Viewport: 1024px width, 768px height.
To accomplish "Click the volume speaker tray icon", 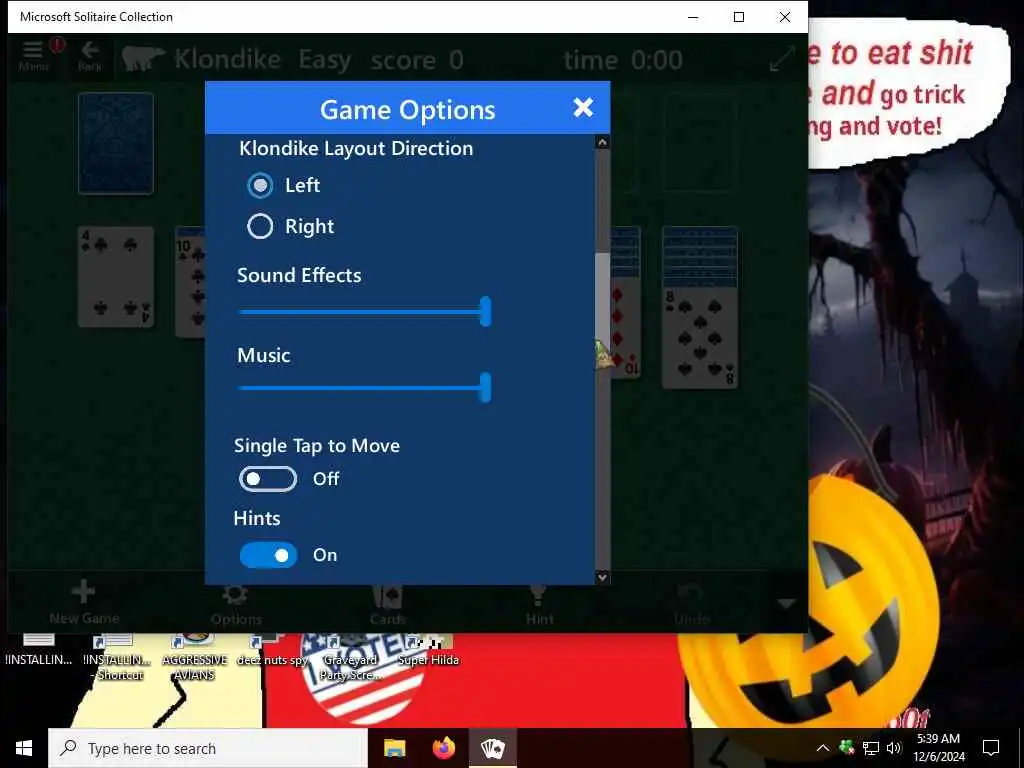I will 894,748.
